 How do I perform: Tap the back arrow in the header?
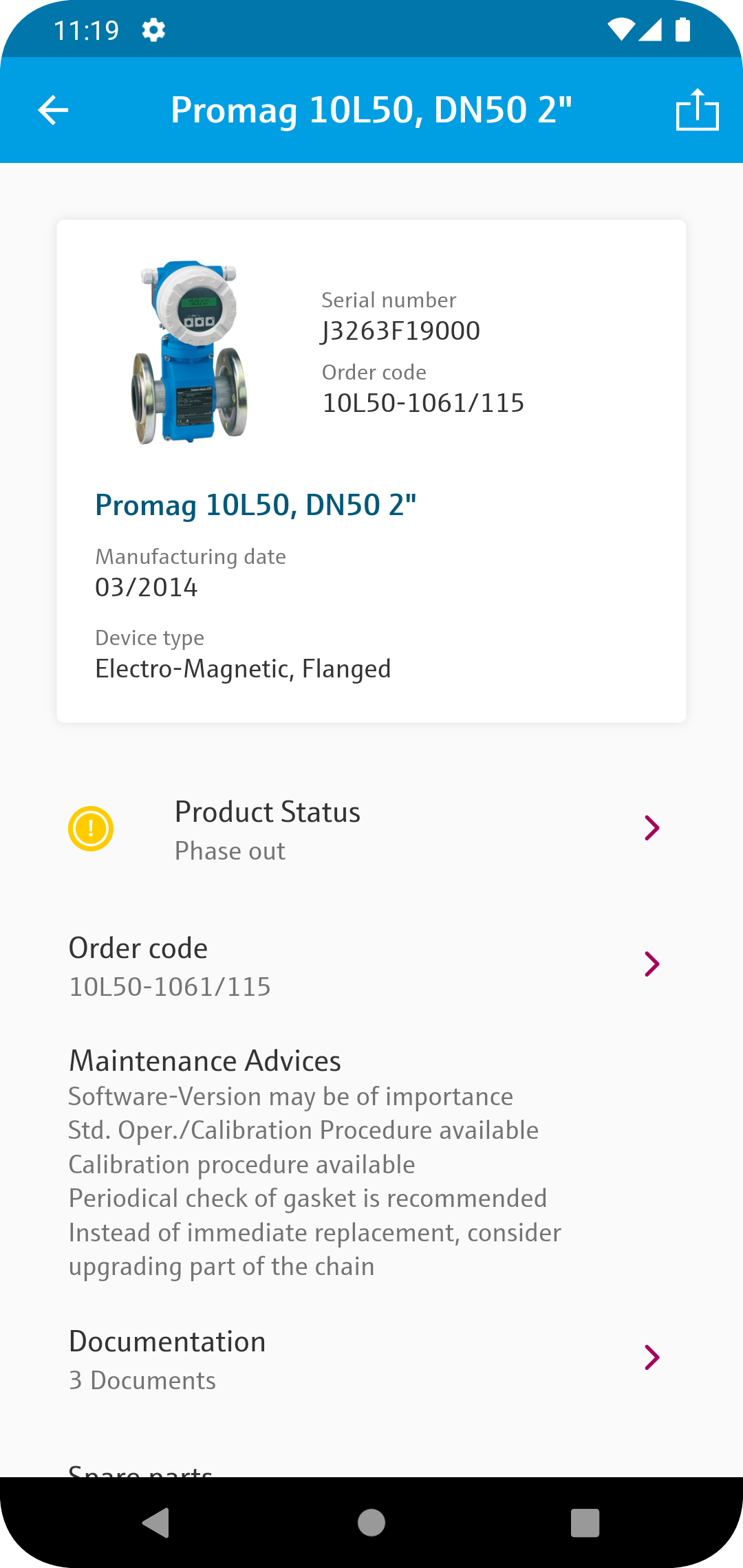point(53,110)
